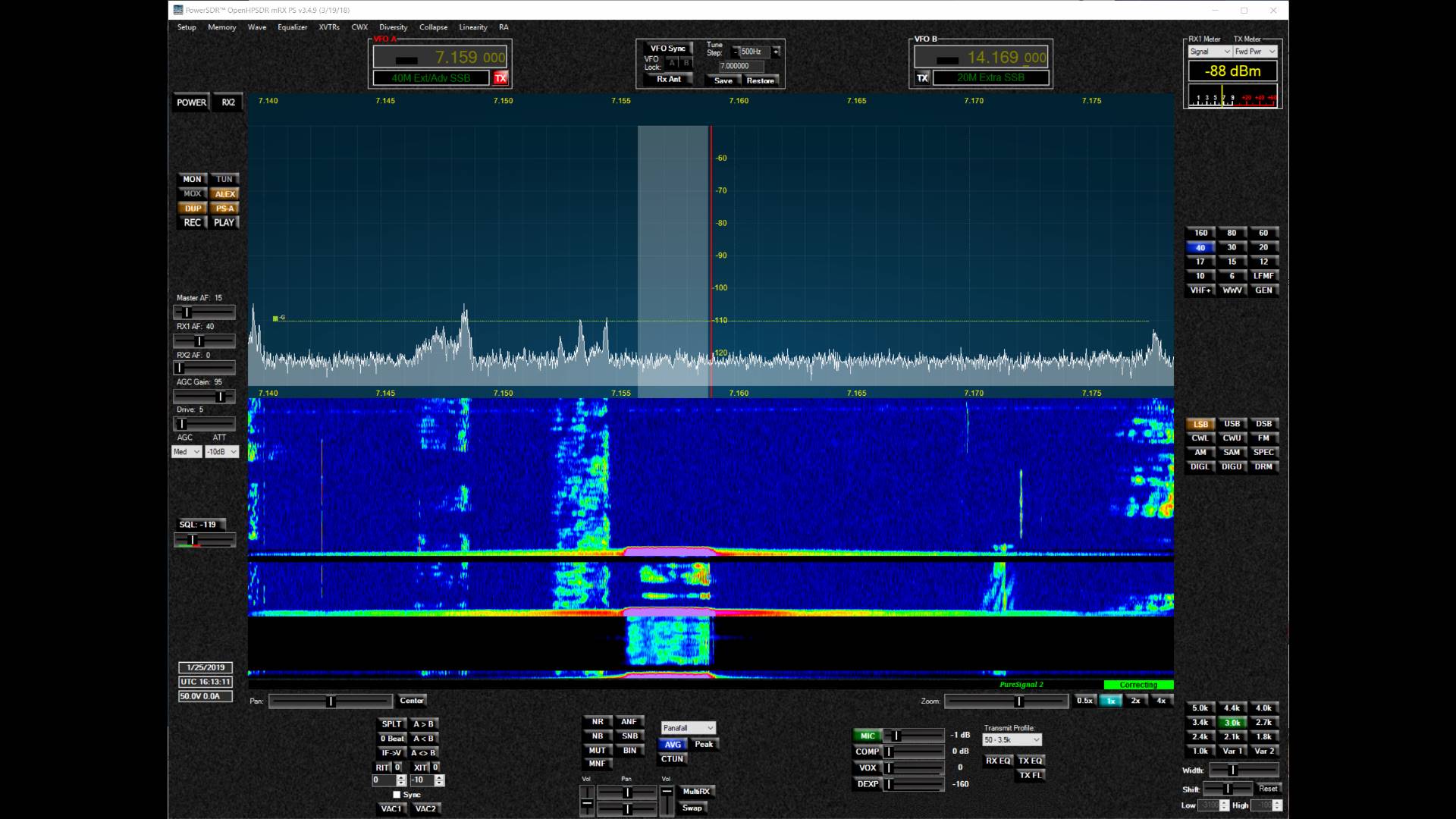Viewport: 1456px width, 819px height.
Task: Toggle the MON monitor button
Action: point(193,180)
